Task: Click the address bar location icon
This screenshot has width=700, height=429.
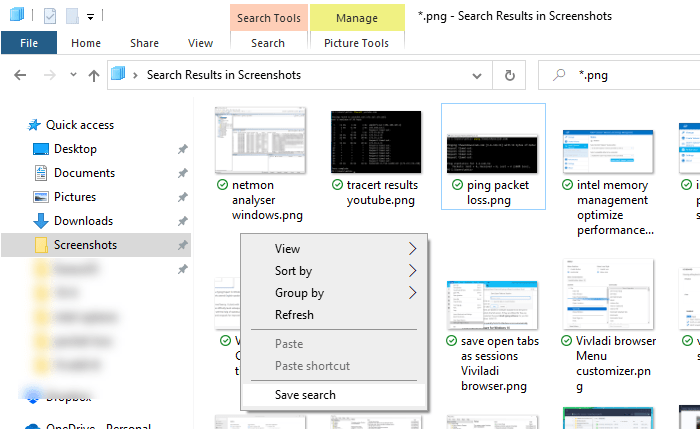Action: coord(118,73)
